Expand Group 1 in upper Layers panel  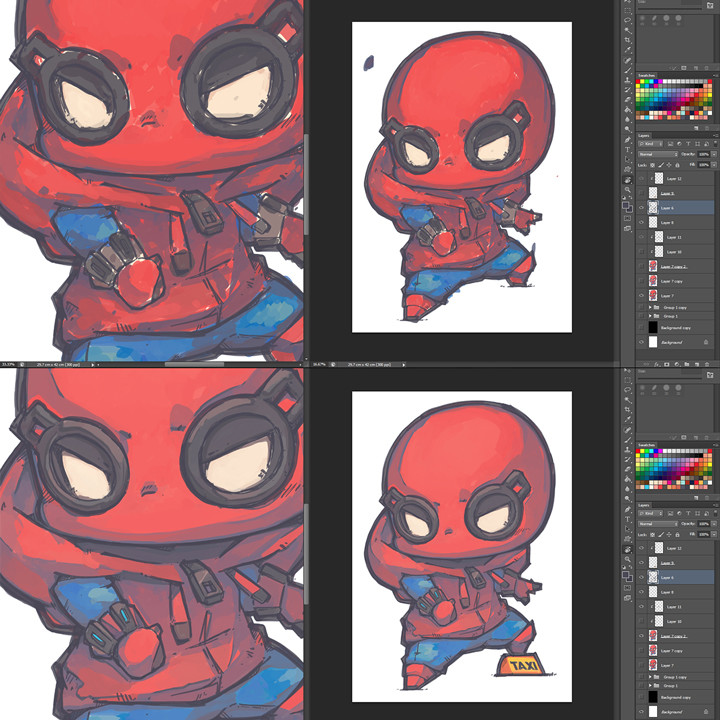point(650,316)
